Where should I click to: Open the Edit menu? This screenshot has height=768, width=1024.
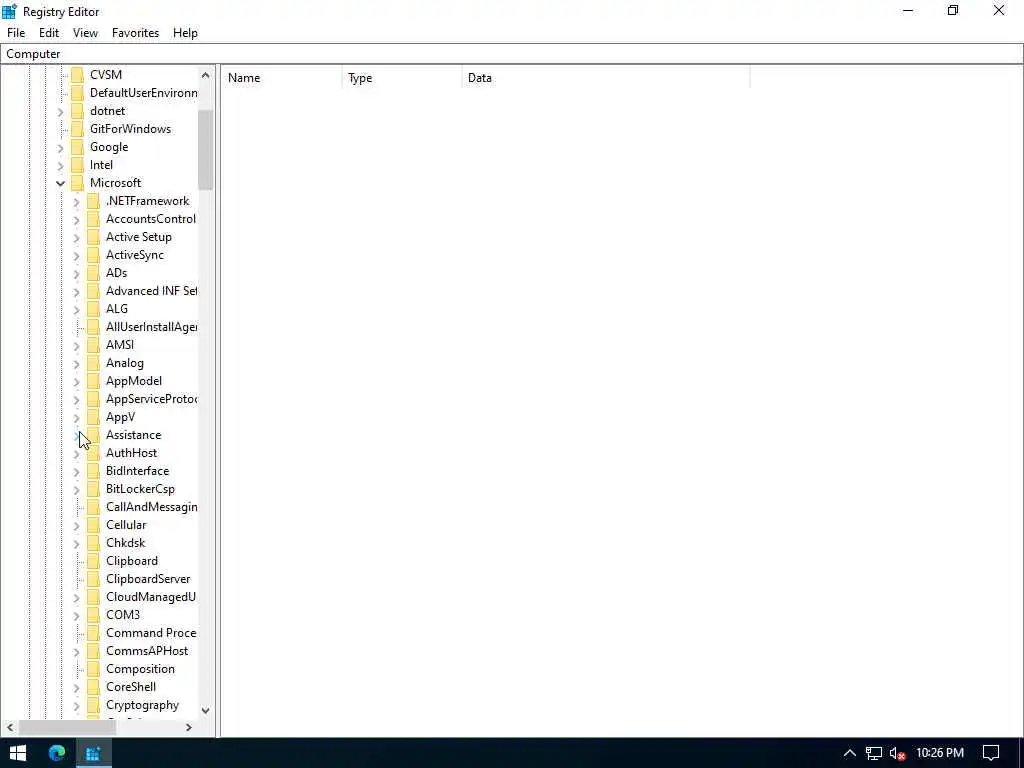[49, 33]
